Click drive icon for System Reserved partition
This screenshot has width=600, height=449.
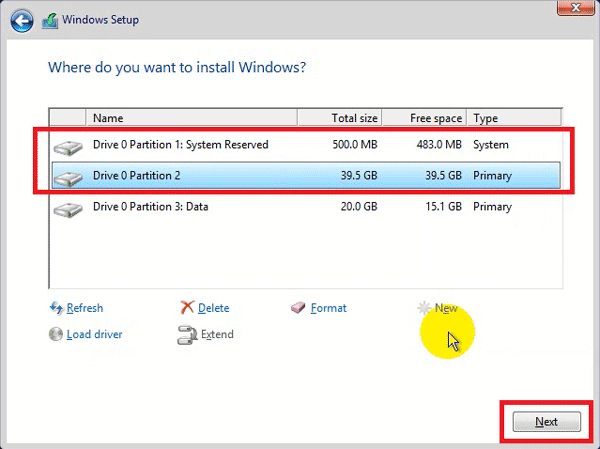[x=68, y=147]
